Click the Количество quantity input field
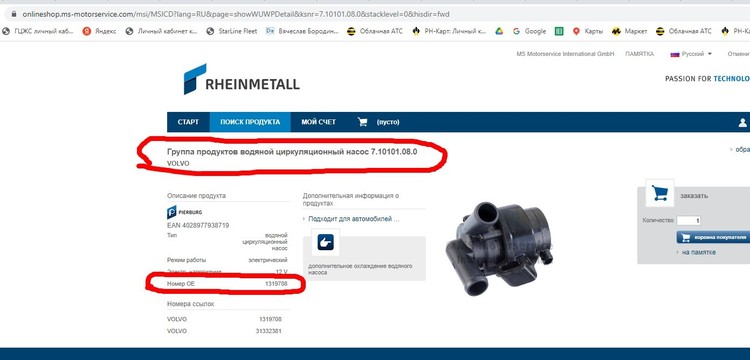The width and height of the screenshot is (750, 360). (x=689, y=220)
